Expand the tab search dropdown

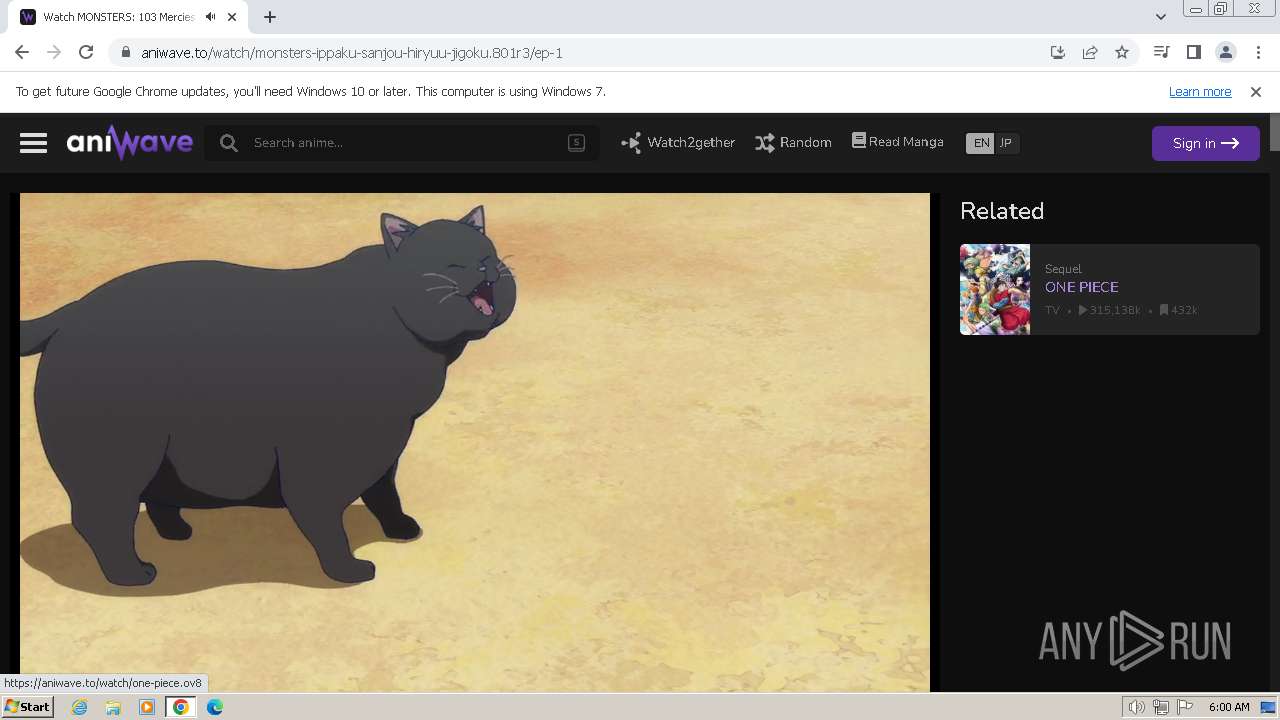pos(1160,17)
